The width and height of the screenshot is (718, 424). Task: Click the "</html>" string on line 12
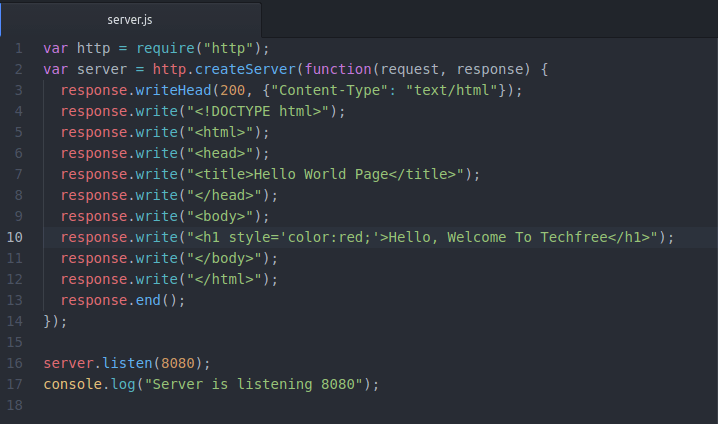click(224, 279)
